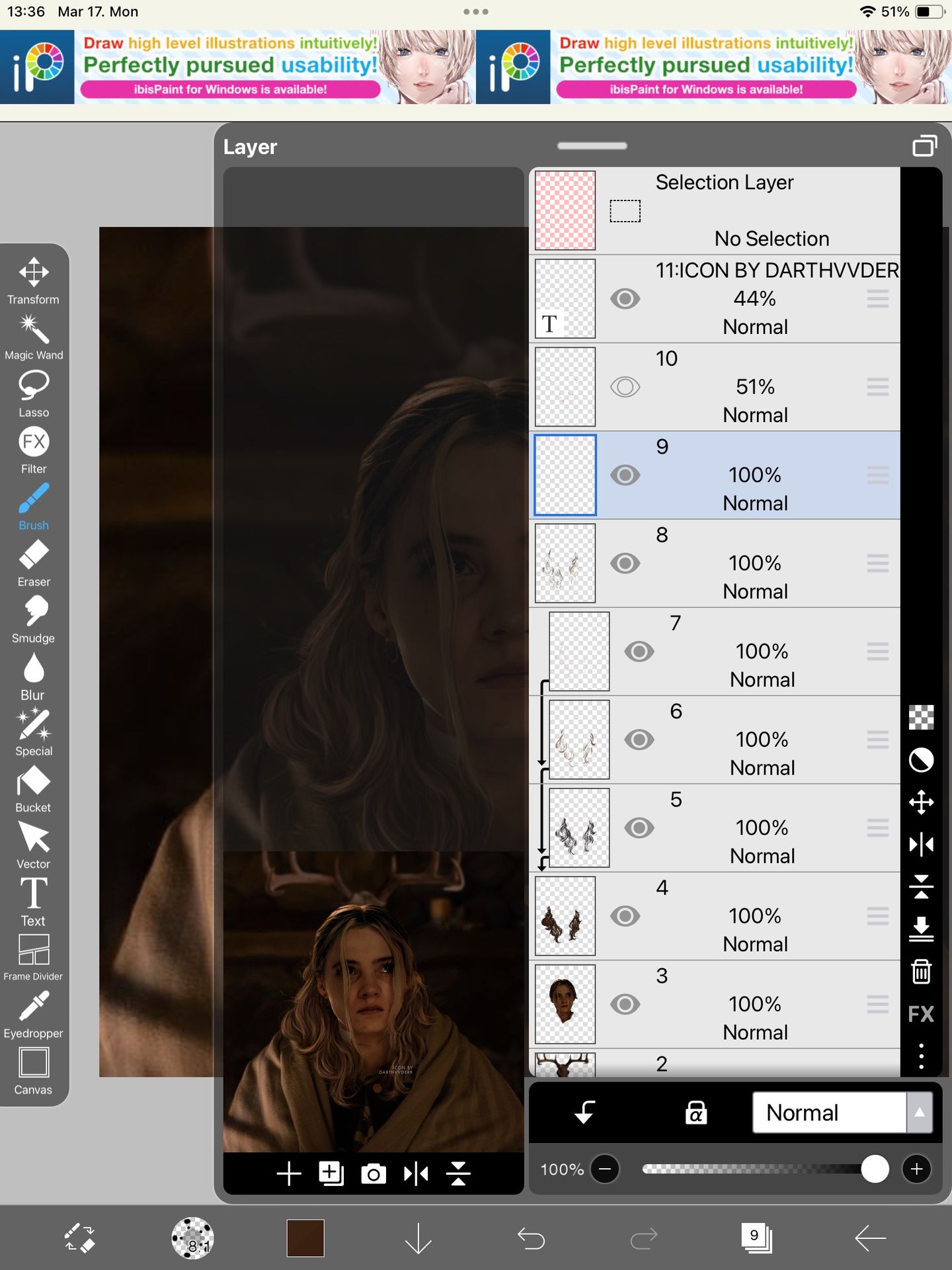Flip layer horizontally under preview
This screenshot has width=952, height=1270.
pos(416,1174)
